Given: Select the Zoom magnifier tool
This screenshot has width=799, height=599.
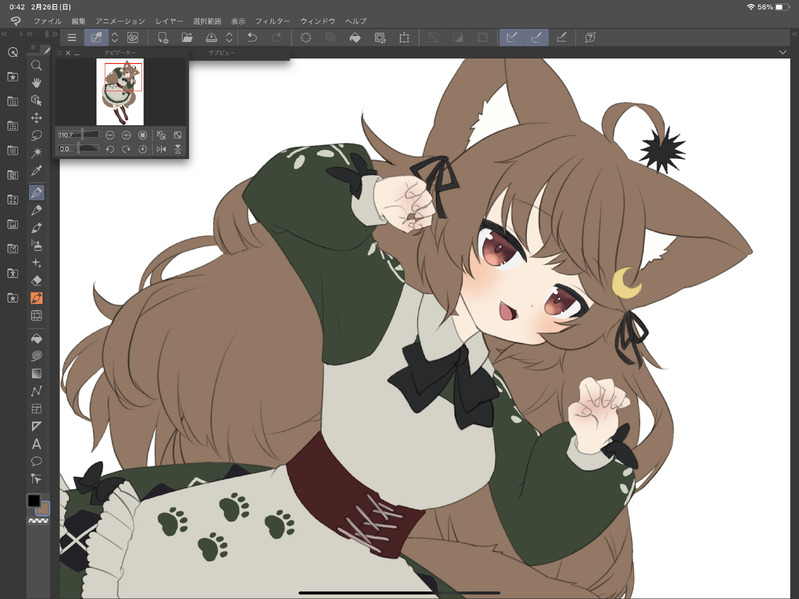Looking at the screenshot, I should [36, 65].
